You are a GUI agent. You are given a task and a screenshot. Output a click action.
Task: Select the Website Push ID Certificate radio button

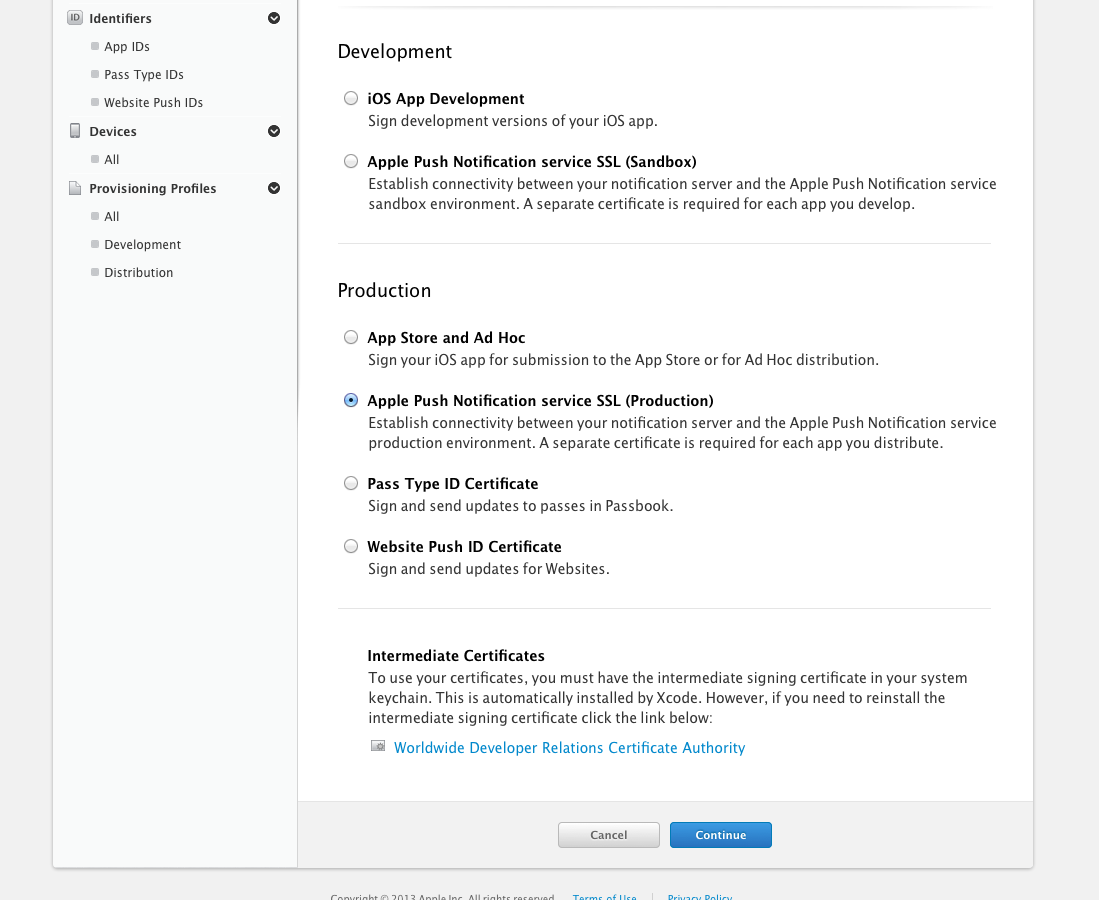[x=351, y=546]
